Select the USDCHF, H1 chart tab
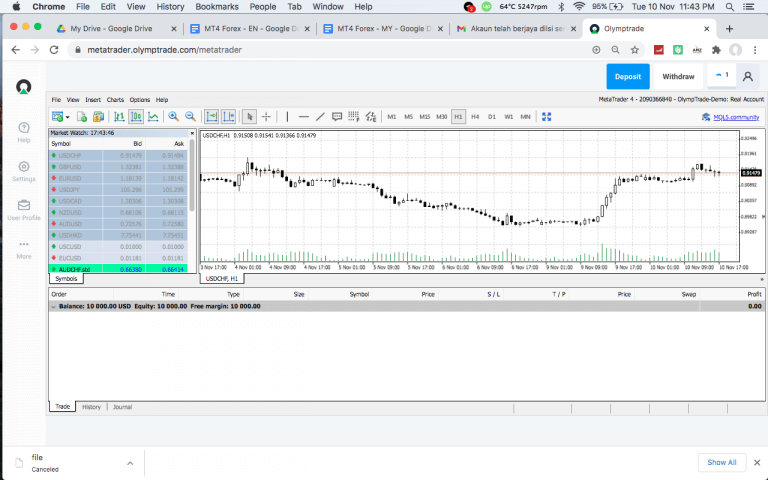Screen dimensions: 768x480 pyautogui.click(x=222, y=279)
